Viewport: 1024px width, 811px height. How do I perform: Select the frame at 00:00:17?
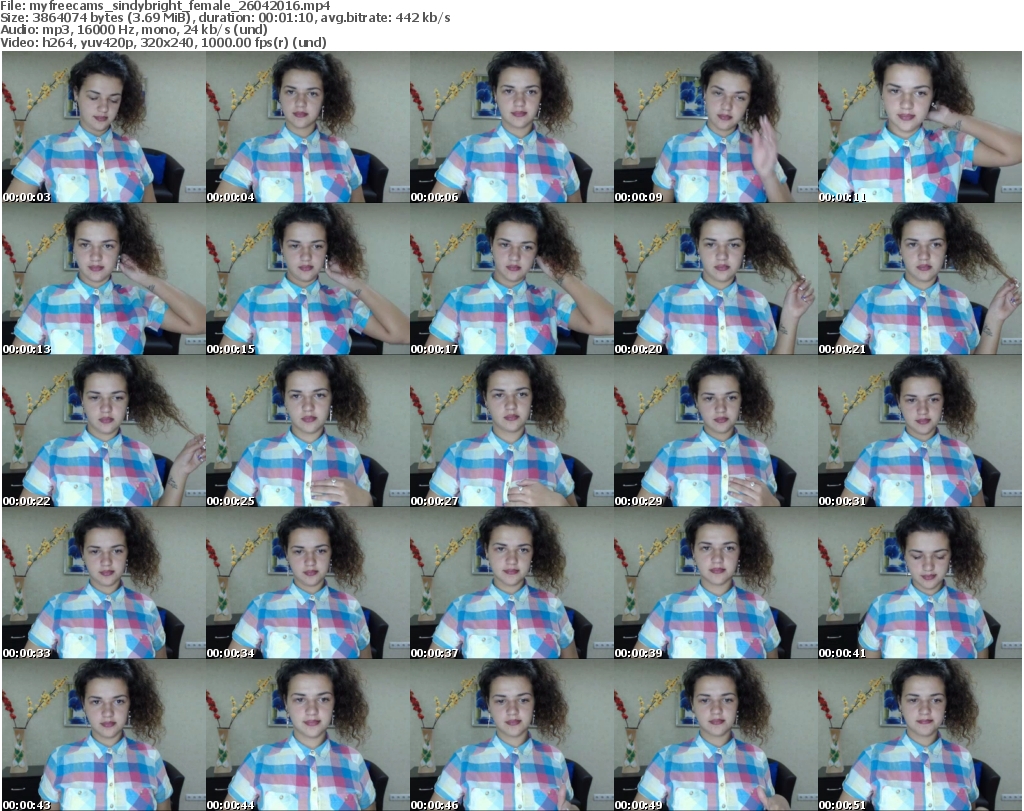pos(511,279)
